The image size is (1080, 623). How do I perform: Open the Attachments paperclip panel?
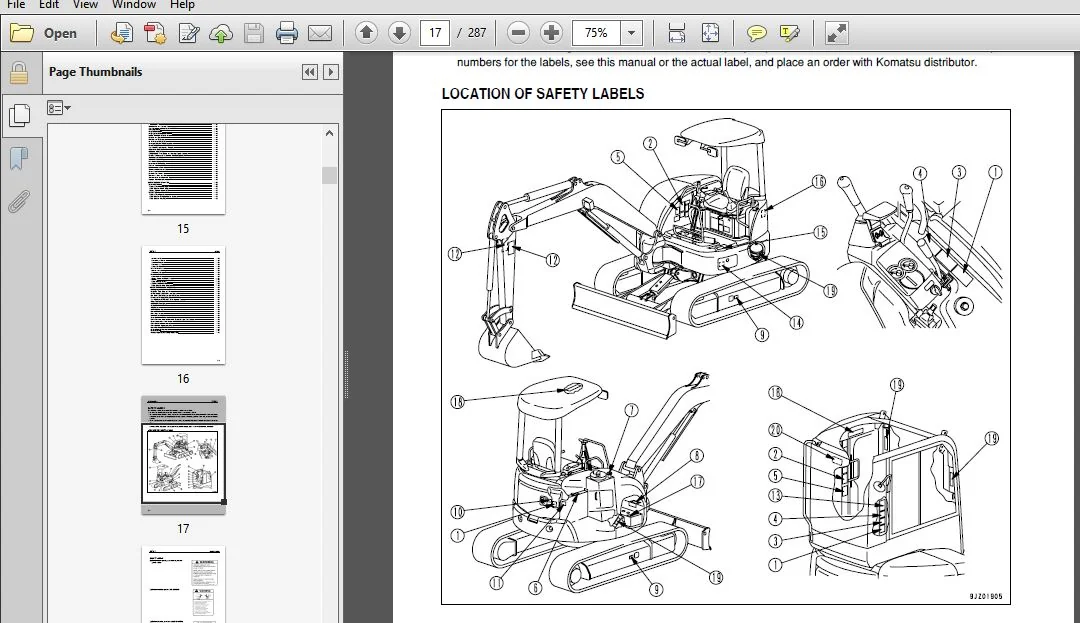pyautogui.click(x=19, y=202)
